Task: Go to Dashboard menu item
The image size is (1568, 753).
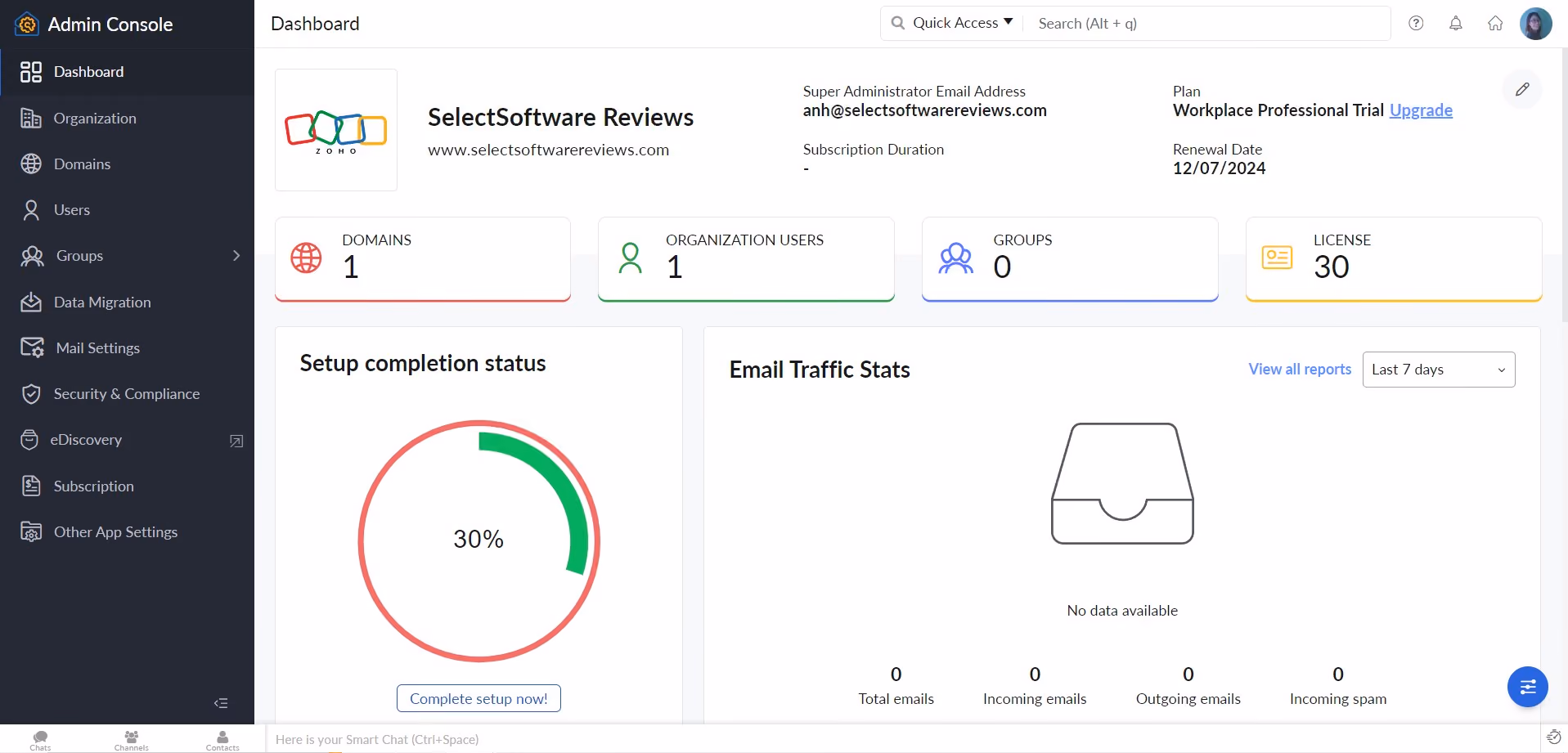Action: pos(127,72)
